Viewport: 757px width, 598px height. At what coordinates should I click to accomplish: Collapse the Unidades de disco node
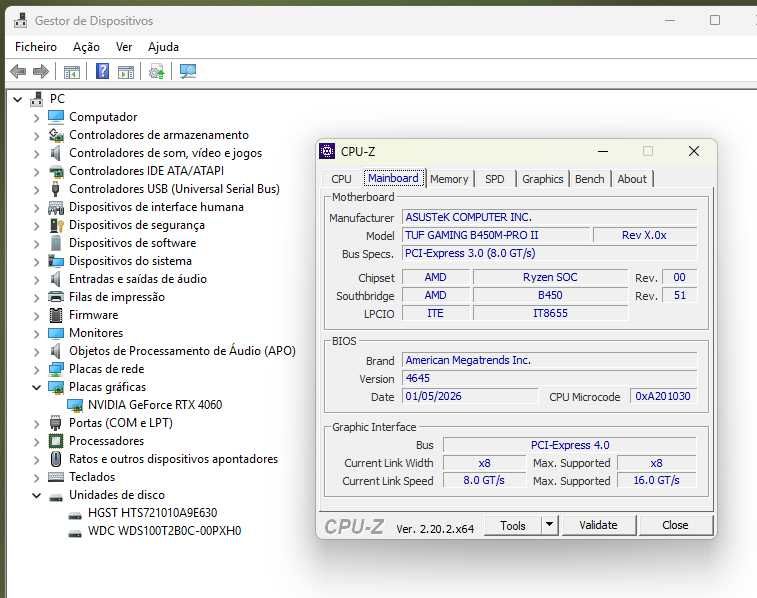[37, 495]
